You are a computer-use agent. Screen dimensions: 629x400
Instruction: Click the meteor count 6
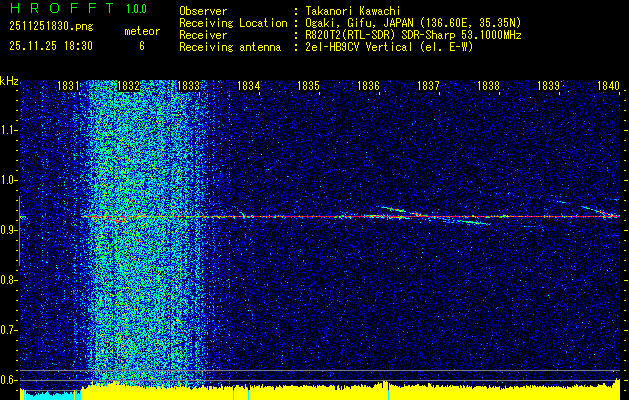[142, 46]
